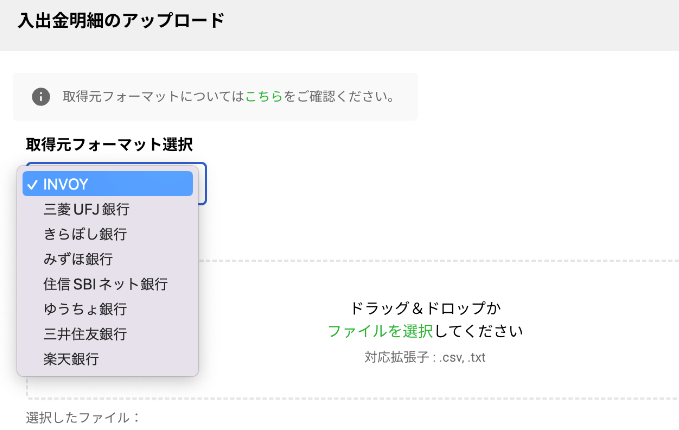The height and width of the screenshot is (430, 679).
Task: Choose 三井住友銀行 format
Action: click(x=107, y=334)
